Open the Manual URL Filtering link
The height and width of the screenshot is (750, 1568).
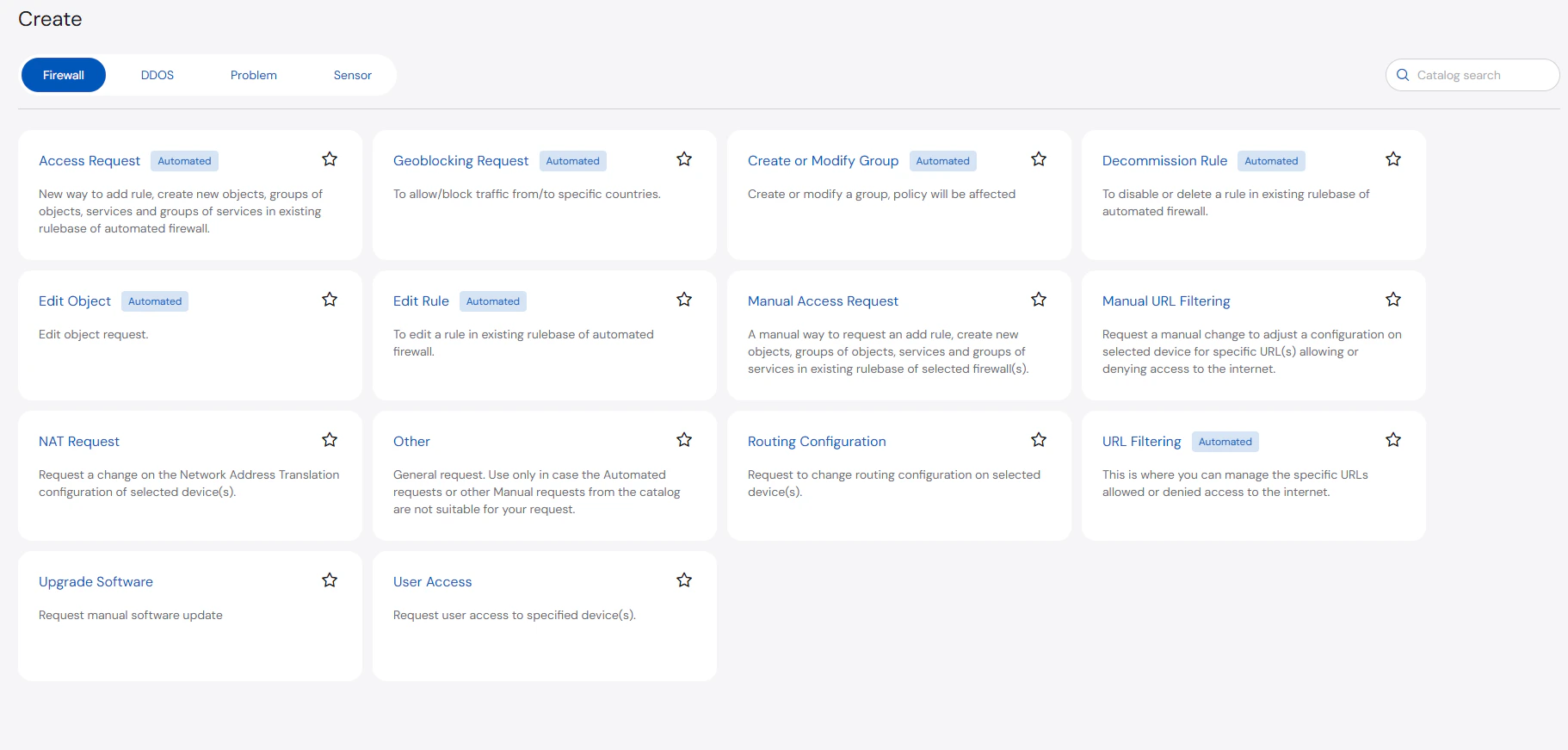[x=1166, y=301]
